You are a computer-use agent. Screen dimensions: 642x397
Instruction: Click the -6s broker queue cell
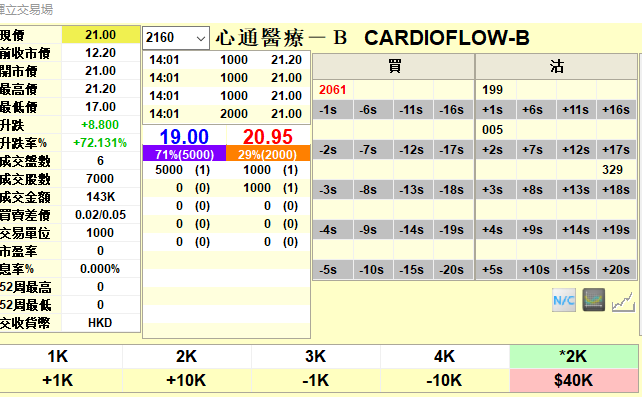point(373,110)
